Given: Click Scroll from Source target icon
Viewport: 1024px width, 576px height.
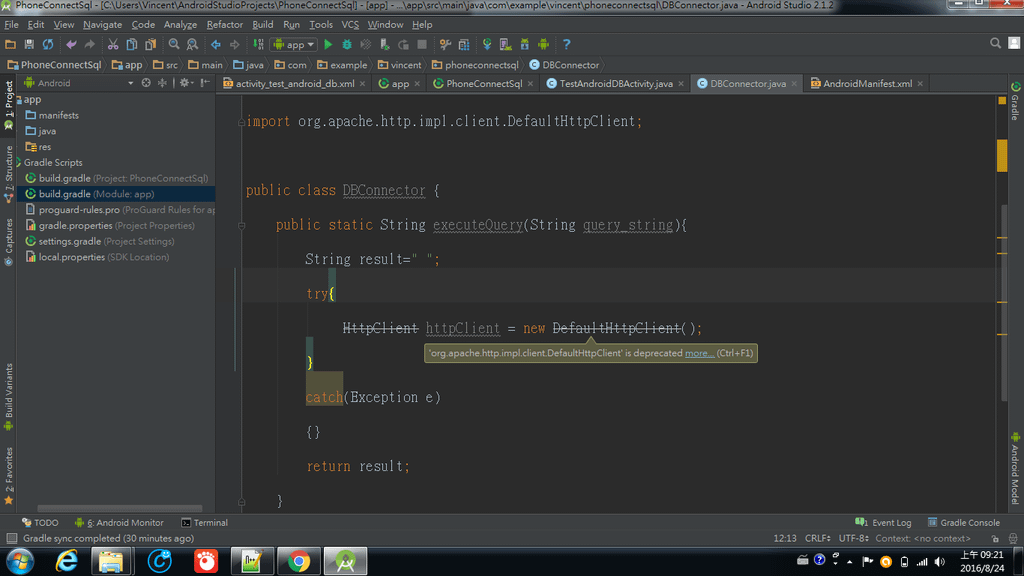Looking at the screenshot, I should pyautogui.click(x=146, y=83).
